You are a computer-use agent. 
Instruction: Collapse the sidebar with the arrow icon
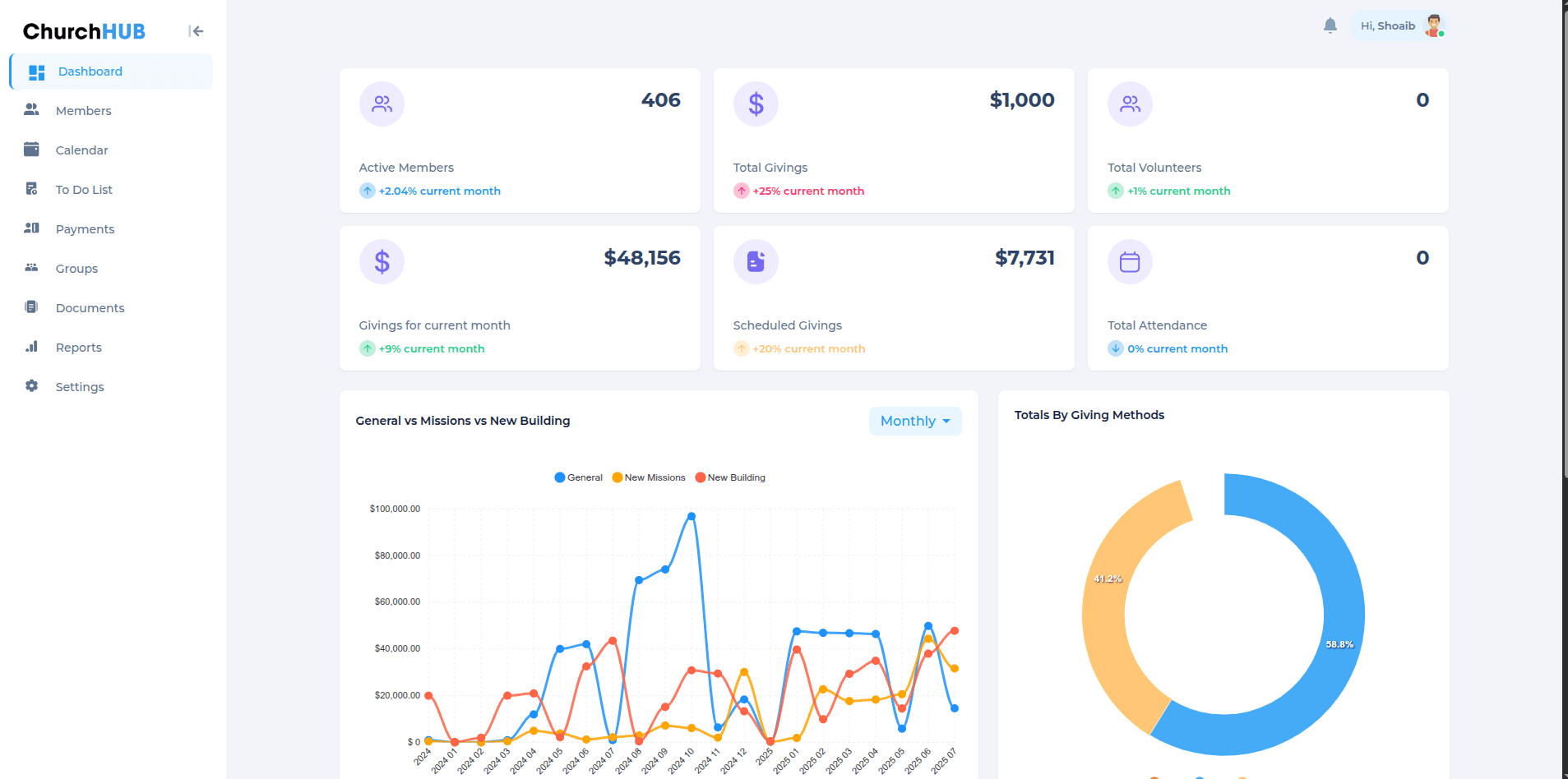pos(196,31)
